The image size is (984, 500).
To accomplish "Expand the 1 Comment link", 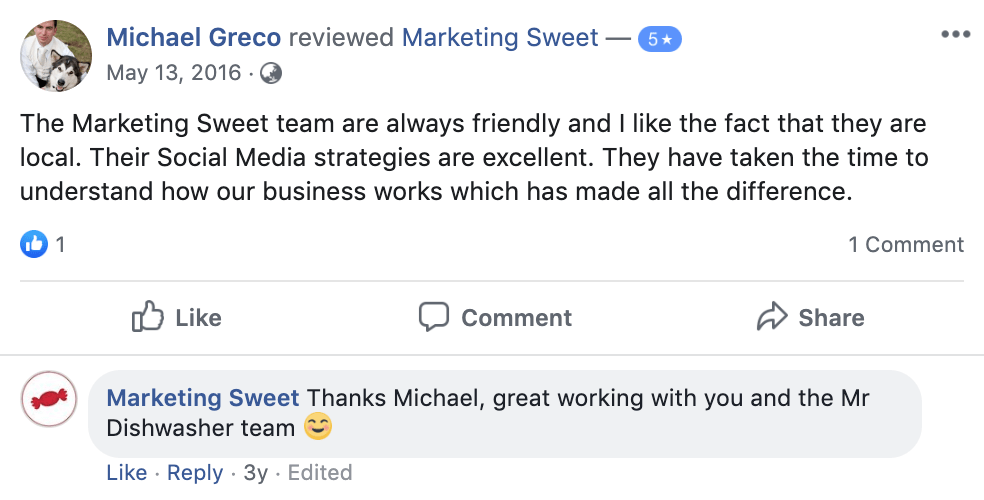I will (x=906, y=244).
